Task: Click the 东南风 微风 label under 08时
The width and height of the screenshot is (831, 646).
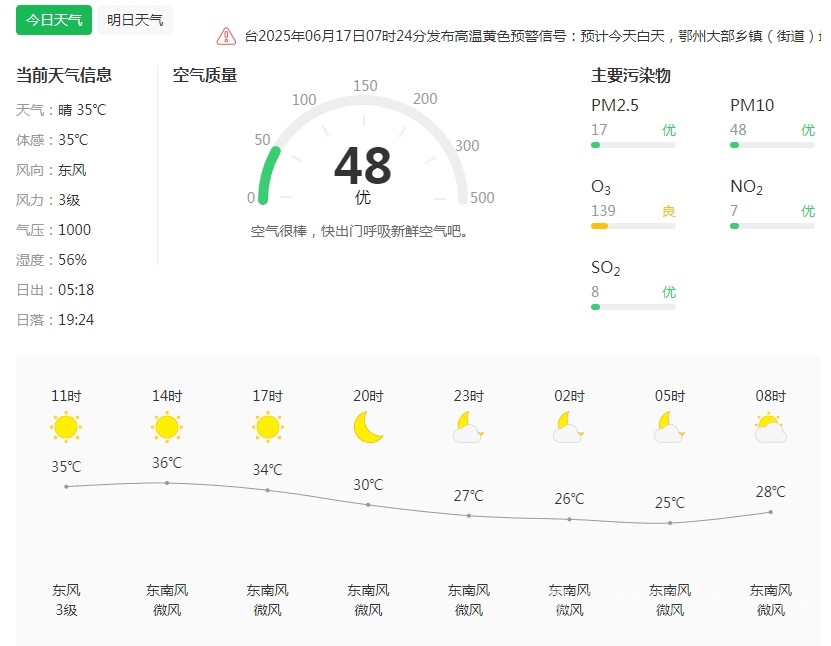Action: (771, 600)
